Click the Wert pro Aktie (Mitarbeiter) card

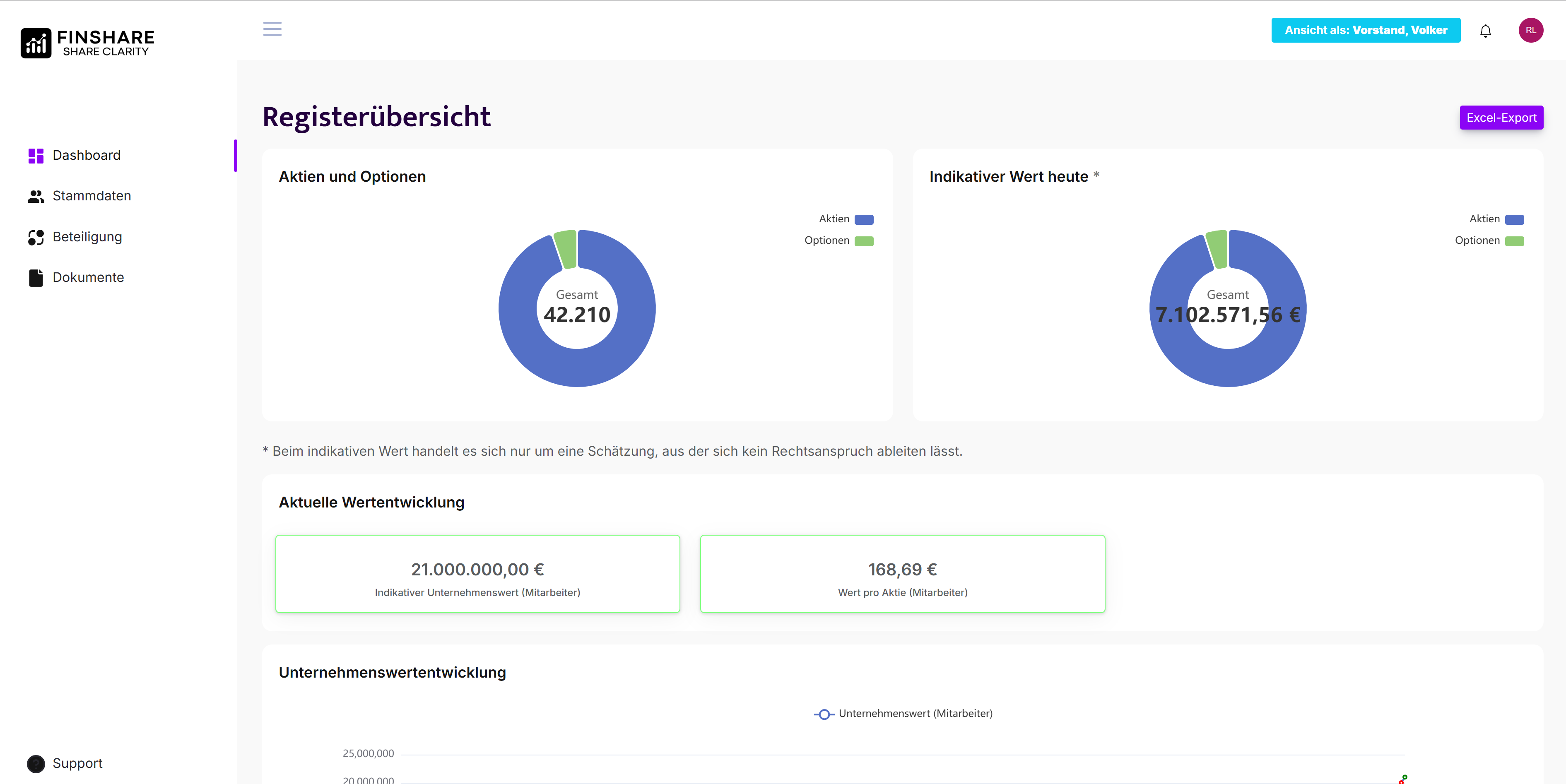coord(902,574)
